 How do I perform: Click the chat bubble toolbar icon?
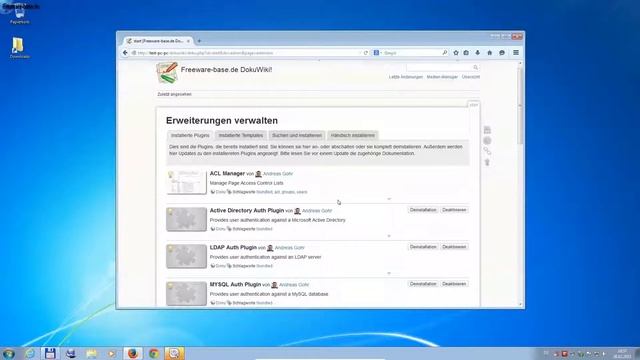click(x=502, y=53)
